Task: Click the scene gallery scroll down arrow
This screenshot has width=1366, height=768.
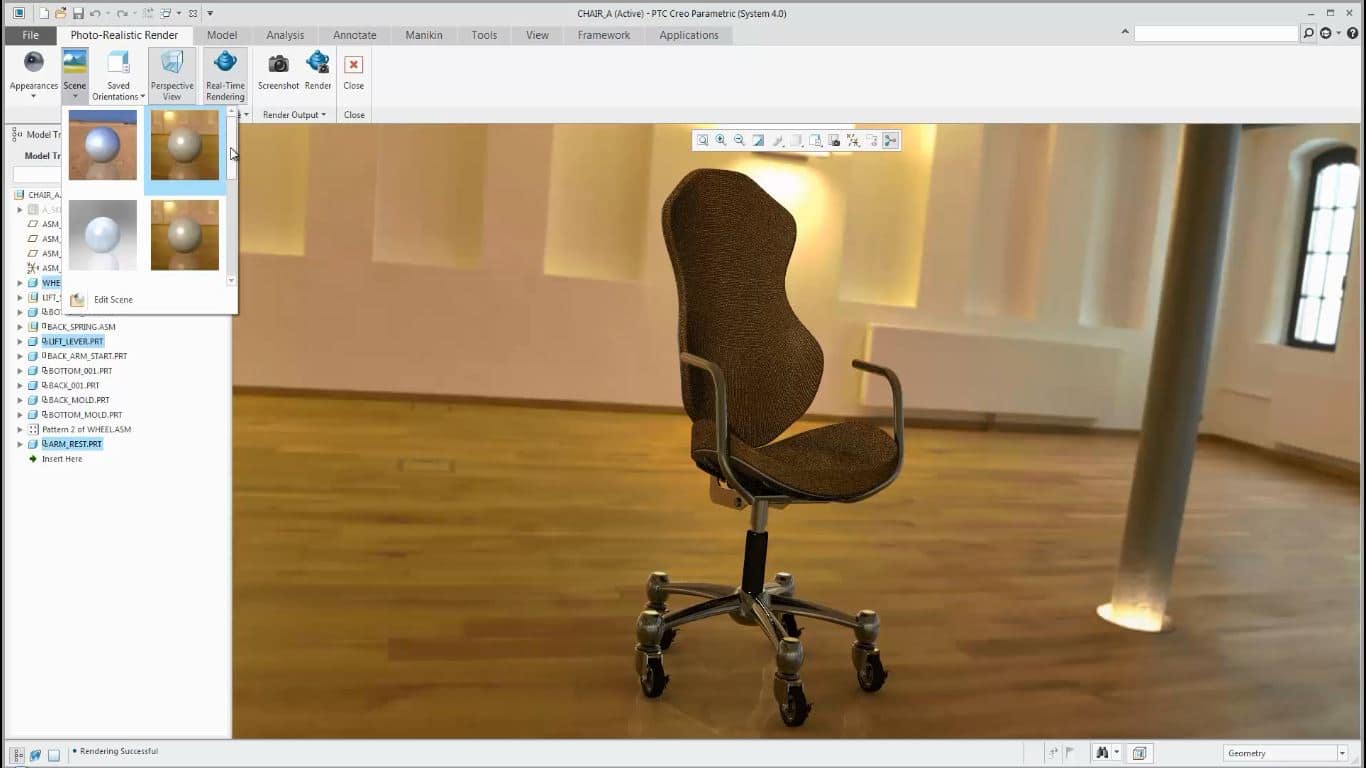Action: (232, 281)
